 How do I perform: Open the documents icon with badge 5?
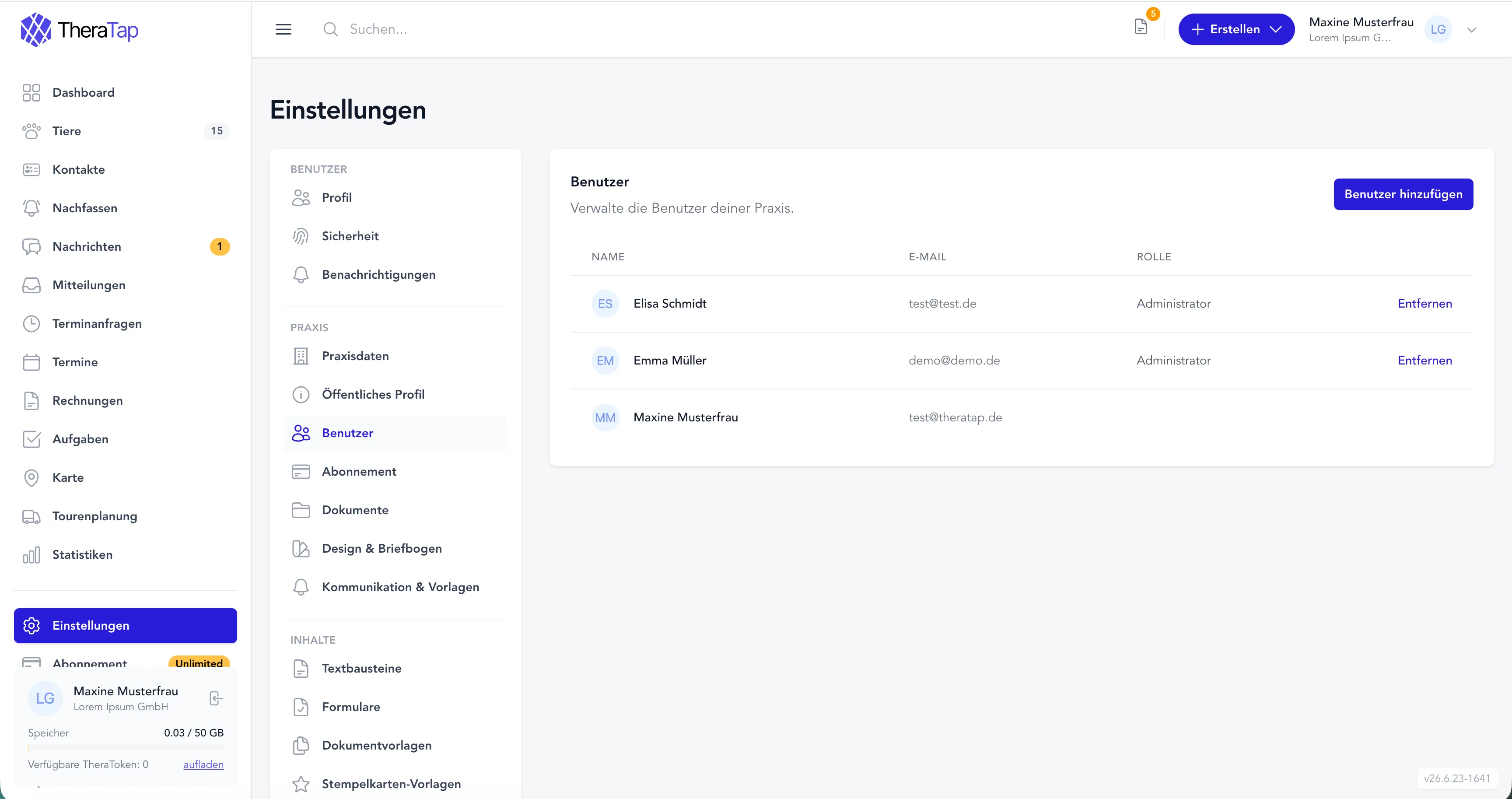click(1141, 27)
